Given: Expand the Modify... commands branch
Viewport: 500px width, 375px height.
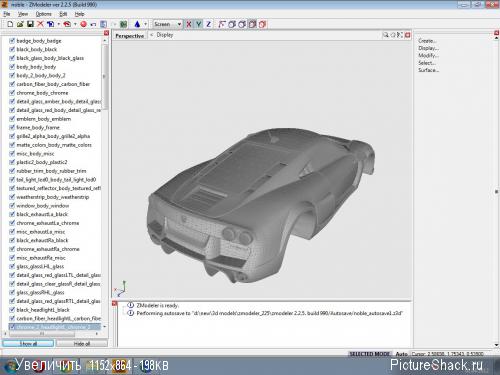Looking at the screenshot, I should point(428,55).
